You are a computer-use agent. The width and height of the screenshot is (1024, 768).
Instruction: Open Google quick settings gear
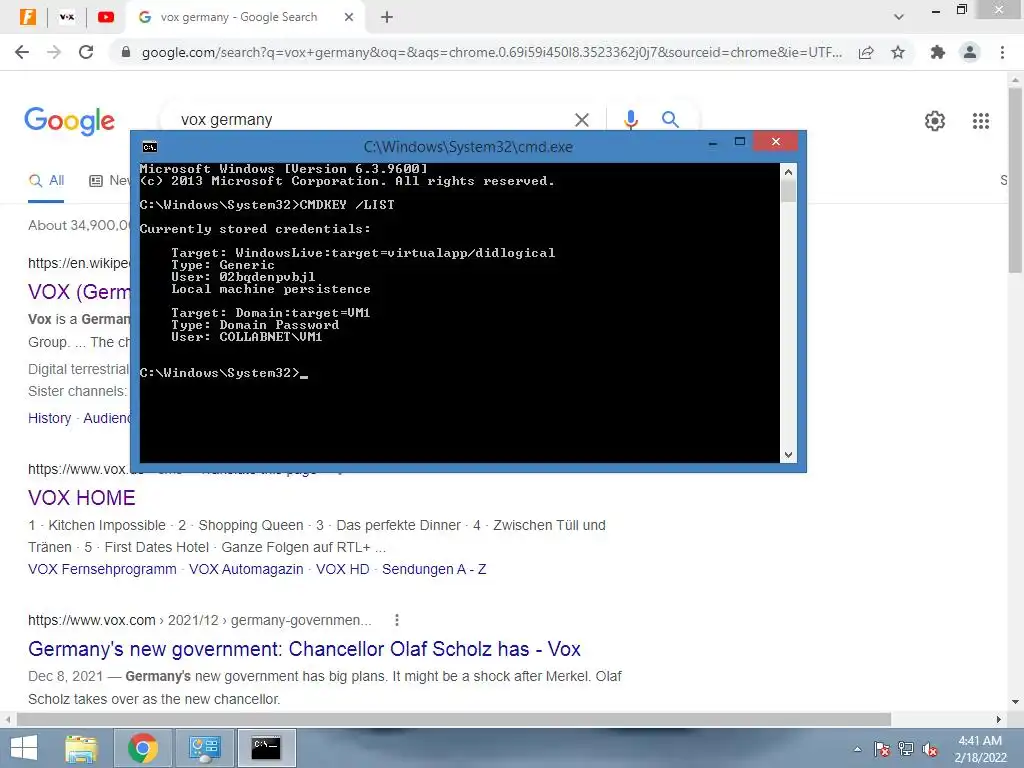point(935,121)
